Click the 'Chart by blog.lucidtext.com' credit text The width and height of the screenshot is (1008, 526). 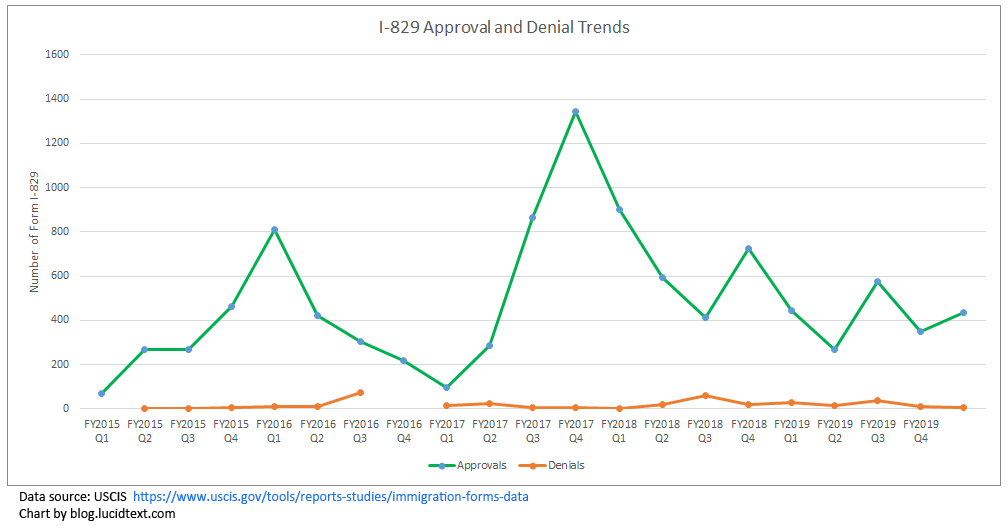click(x=97, y=513)
